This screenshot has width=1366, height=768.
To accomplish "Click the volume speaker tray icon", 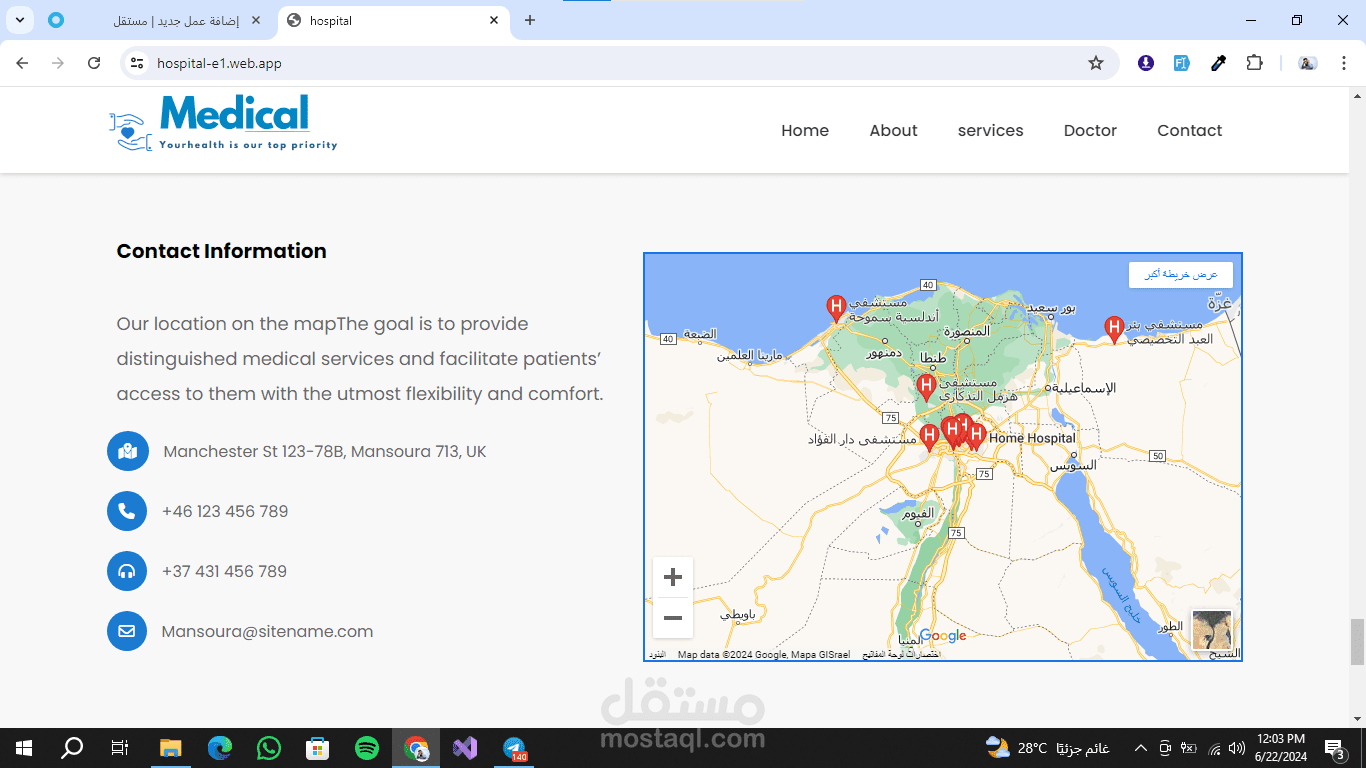I will 1237,748.
